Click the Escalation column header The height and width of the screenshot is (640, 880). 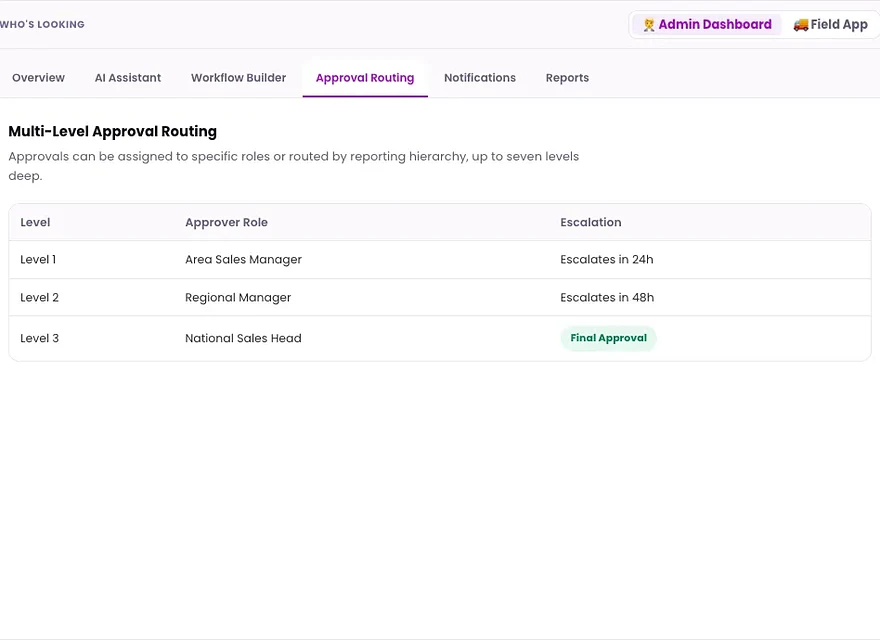click(x=590, y=222)
